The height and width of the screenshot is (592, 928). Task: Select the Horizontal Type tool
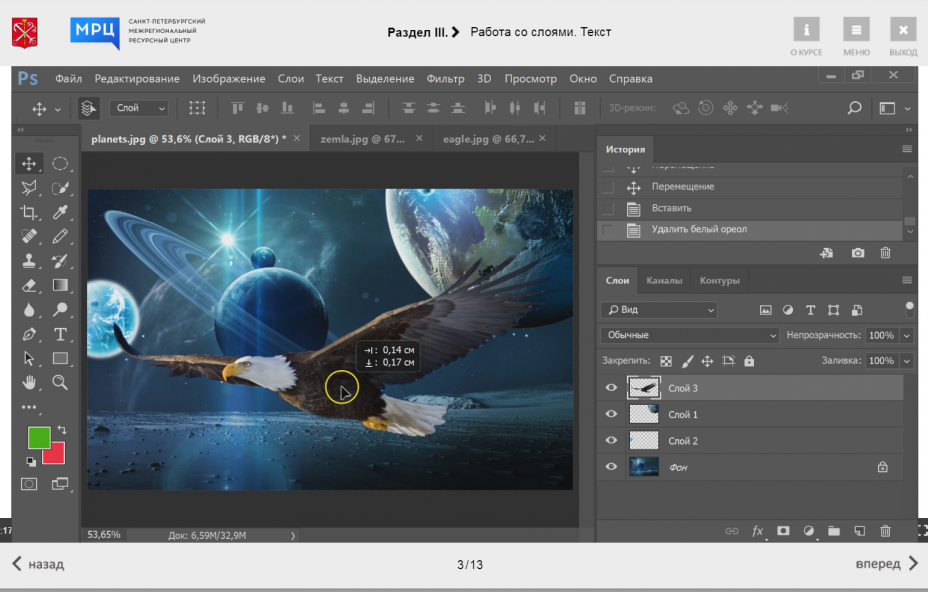[x=60, y=334]
